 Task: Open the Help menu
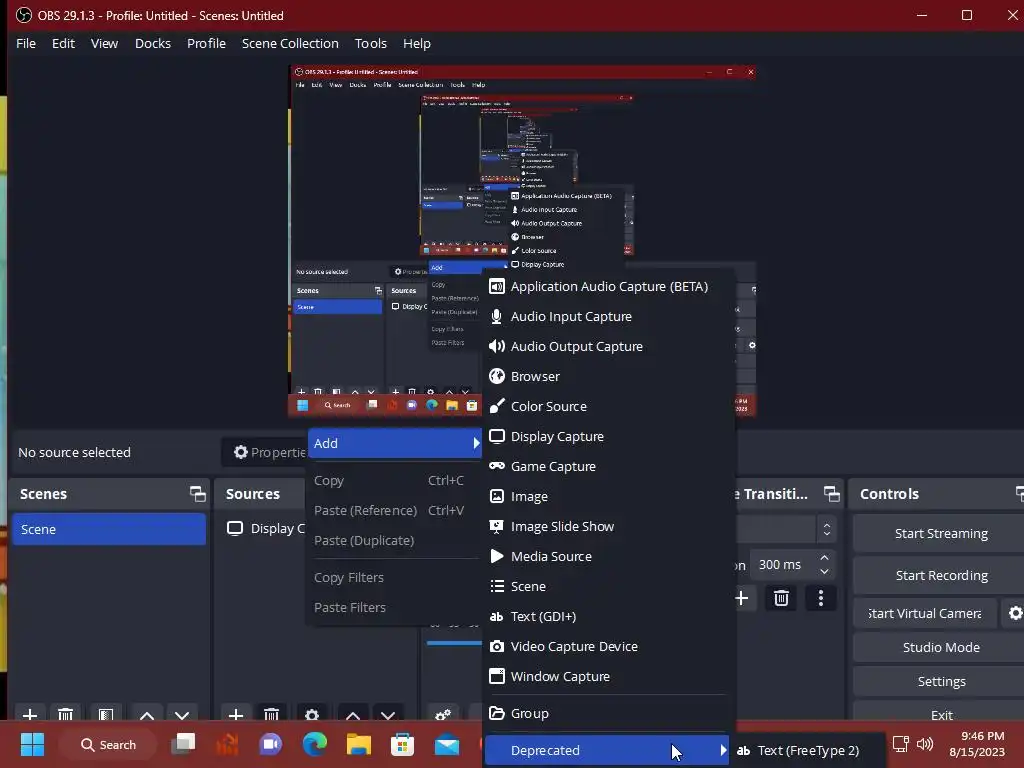click(417, 44)
